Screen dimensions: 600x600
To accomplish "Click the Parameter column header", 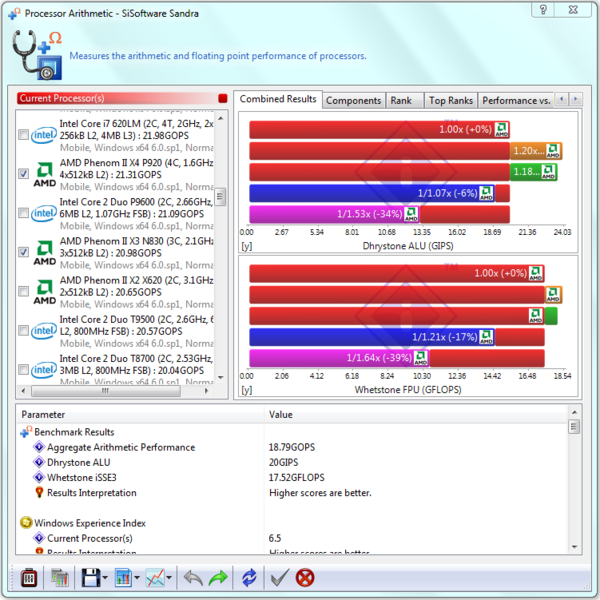I will 140,414.
